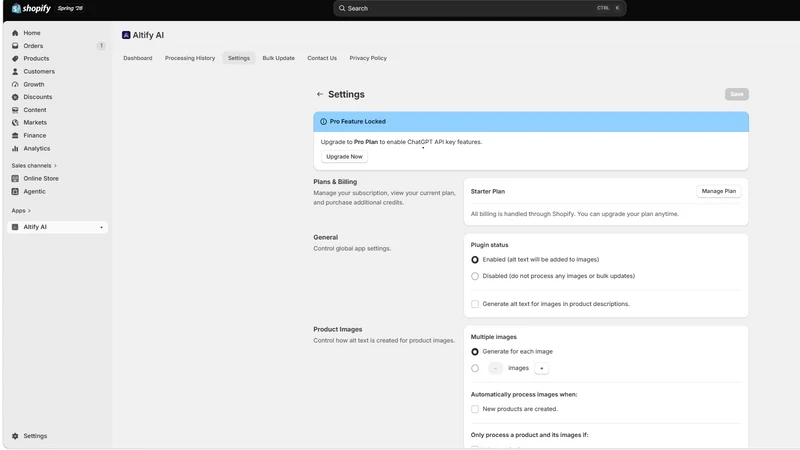Screen dimensions: 800x450
Task: Click the Altify AI sidebar app icon
Action: point(15,227)
